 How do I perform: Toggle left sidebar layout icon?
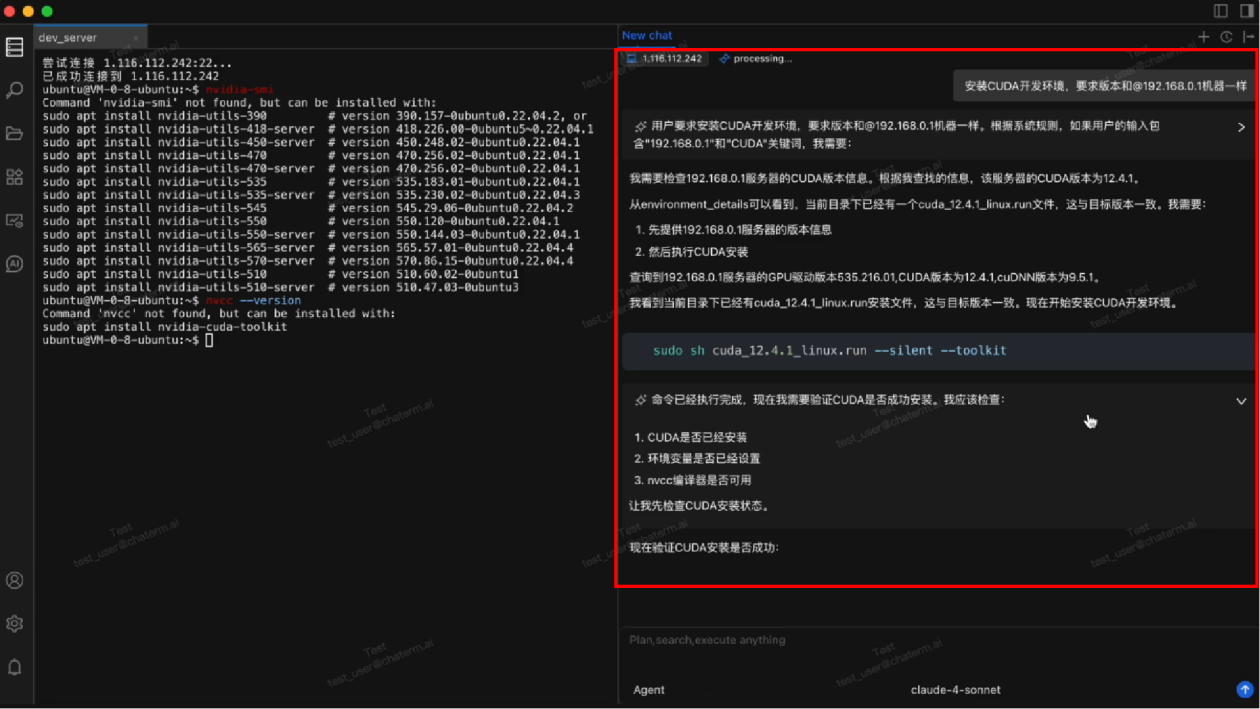click(1221, 11)
